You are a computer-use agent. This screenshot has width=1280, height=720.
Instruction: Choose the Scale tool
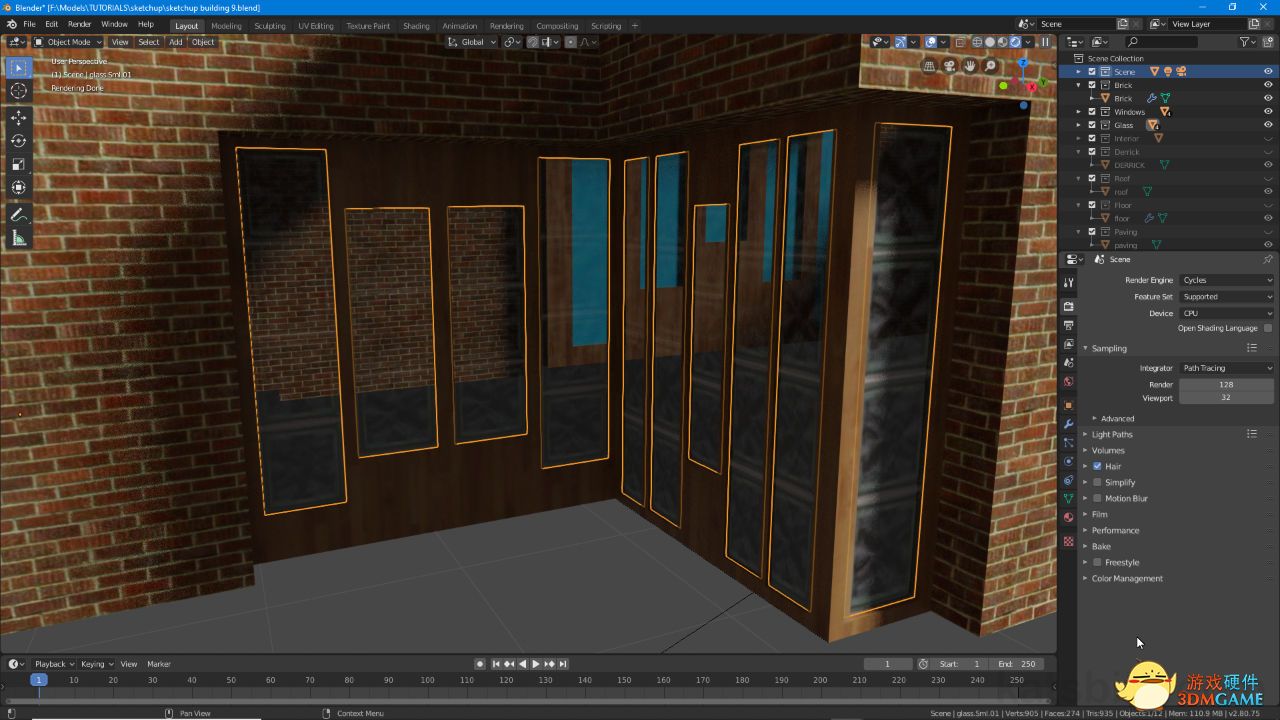[x=19, y=164]
